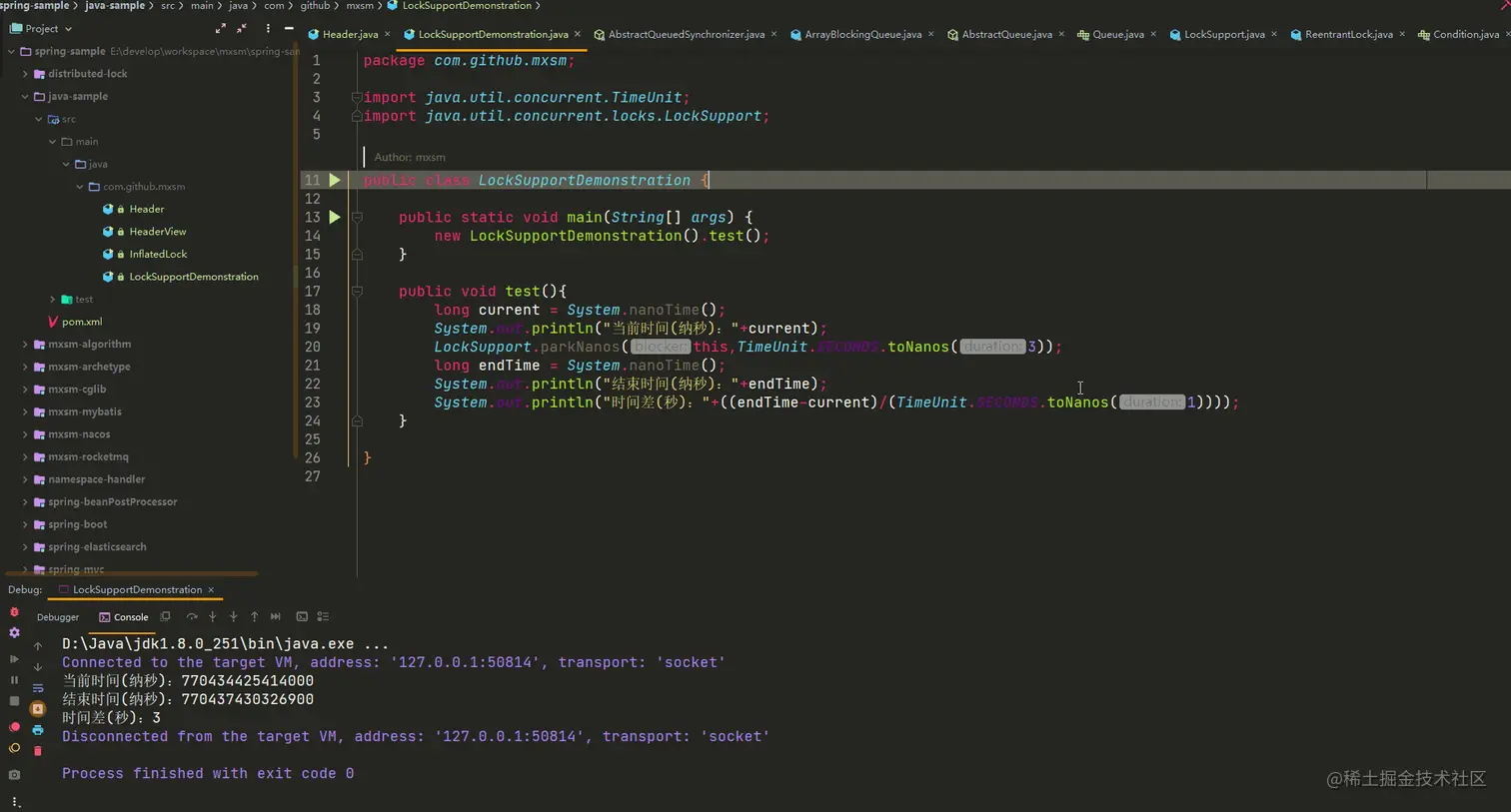Select HeaderView class in the project tree
1511x812 pixels.
click(x=157, y=232)
